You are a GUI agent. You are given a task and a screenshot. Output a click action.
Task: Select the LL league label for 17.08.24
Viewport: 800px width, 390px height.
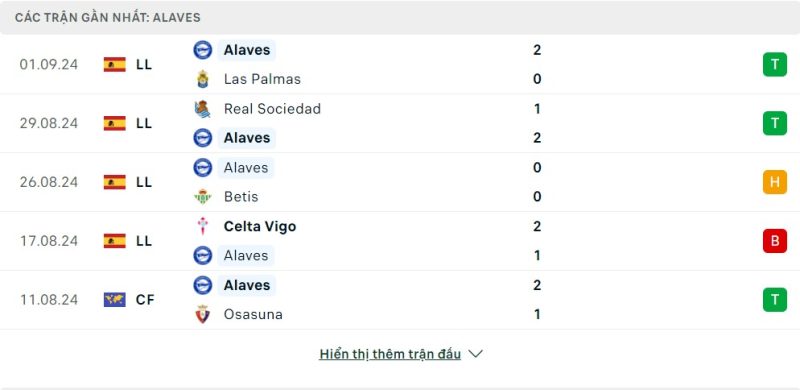pos(144,240)
